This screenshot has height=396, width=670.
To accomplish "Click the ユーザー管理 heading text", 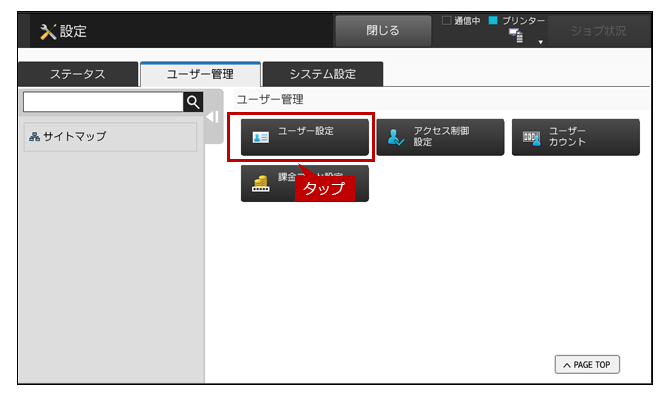I will click(x=270, y=100).
